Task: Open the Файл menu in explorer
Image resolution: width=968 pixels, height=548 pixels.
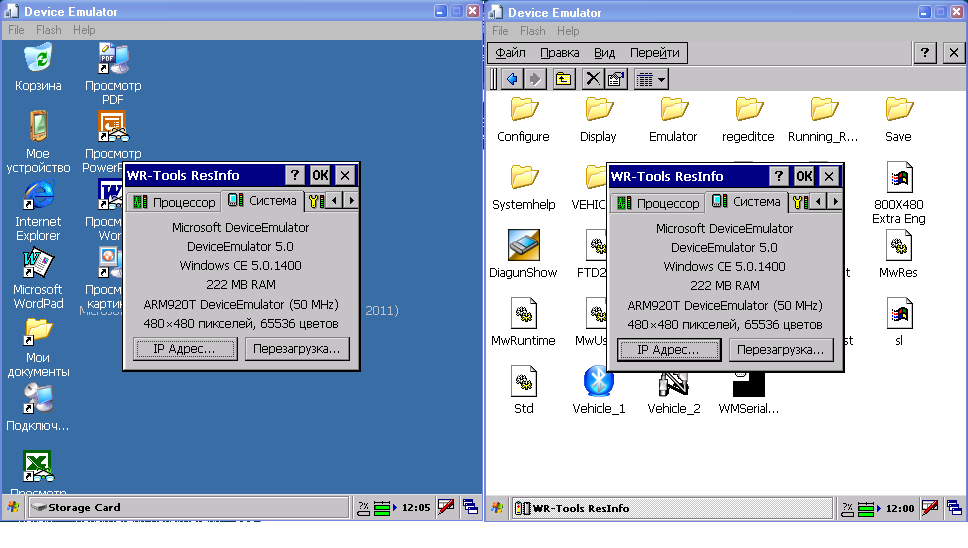Action: tap(511, 53)
